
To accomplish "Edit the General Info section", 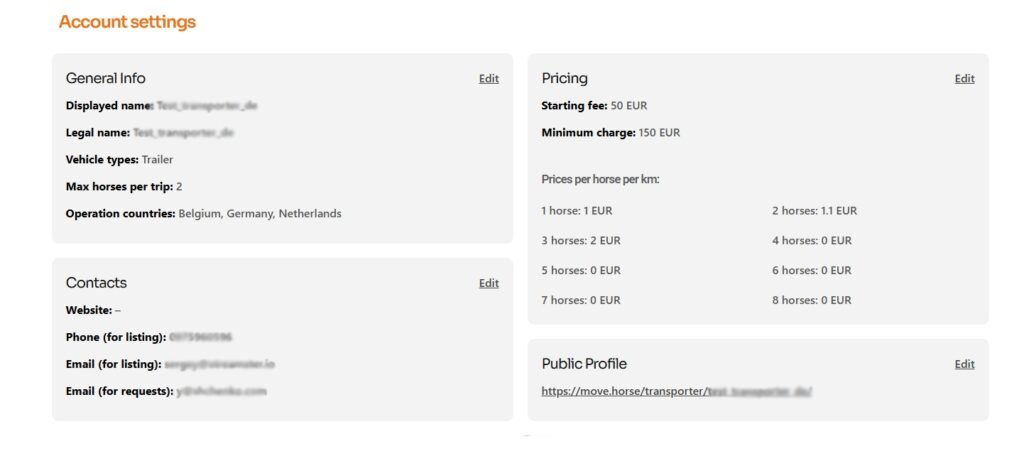I will pyautogui.click(x=488, y=79).
